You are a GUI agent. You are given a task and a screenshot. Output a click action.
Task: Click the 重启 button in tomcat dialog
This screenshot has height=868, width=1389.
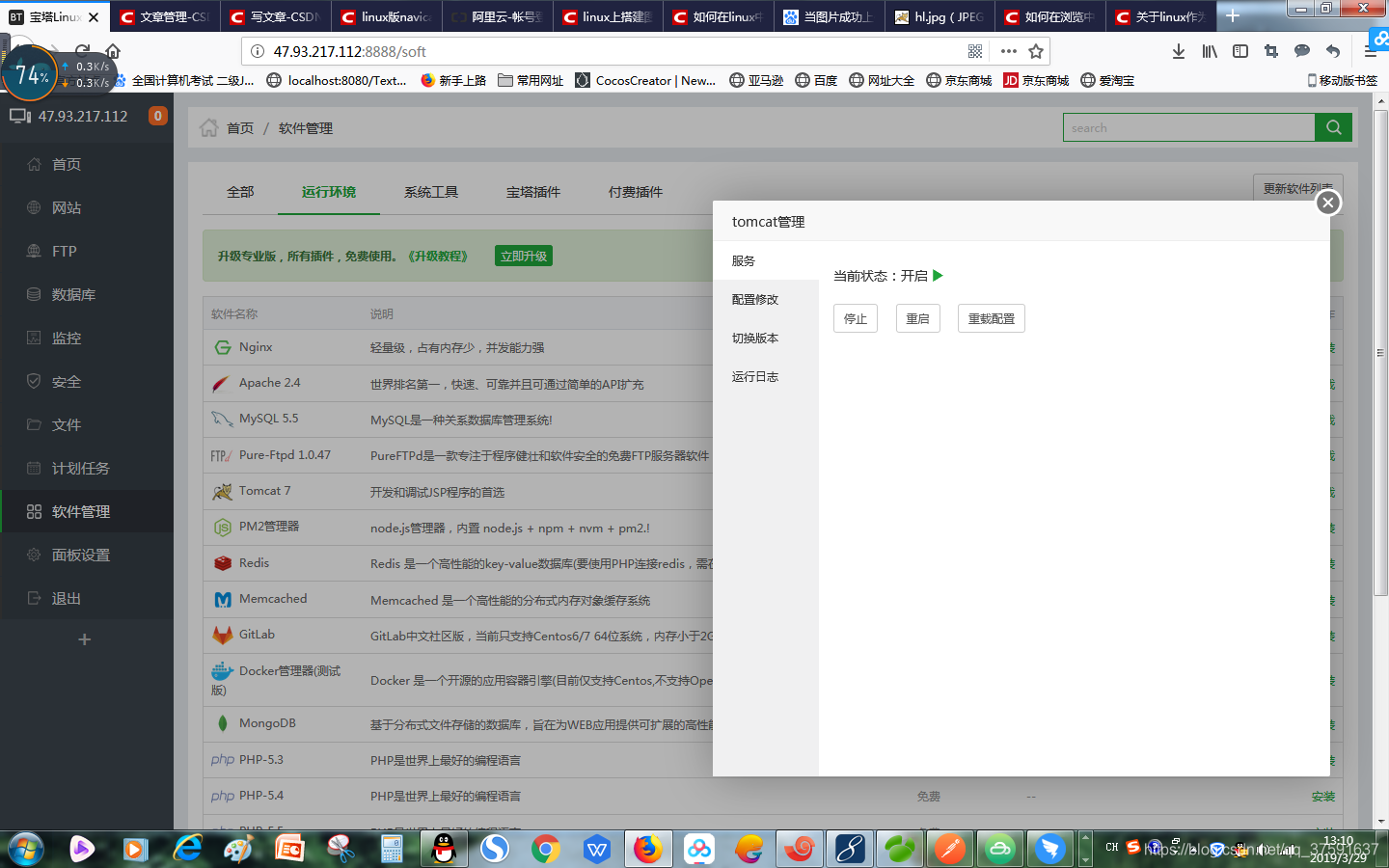(x=917, y=318)
